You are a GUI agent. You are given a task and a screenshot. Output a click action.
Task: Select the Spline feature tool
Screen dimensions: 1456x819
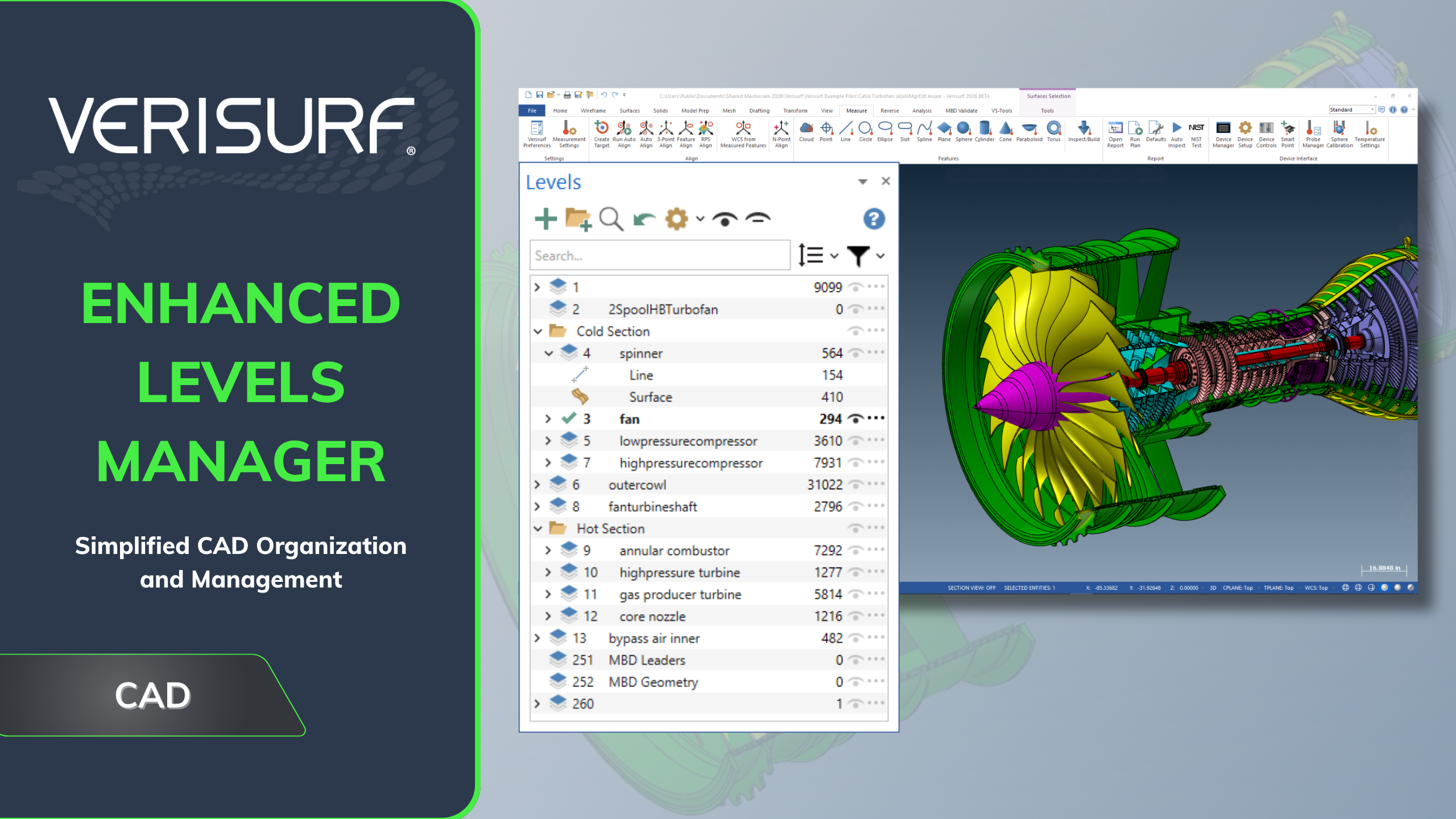click(924, 131)
